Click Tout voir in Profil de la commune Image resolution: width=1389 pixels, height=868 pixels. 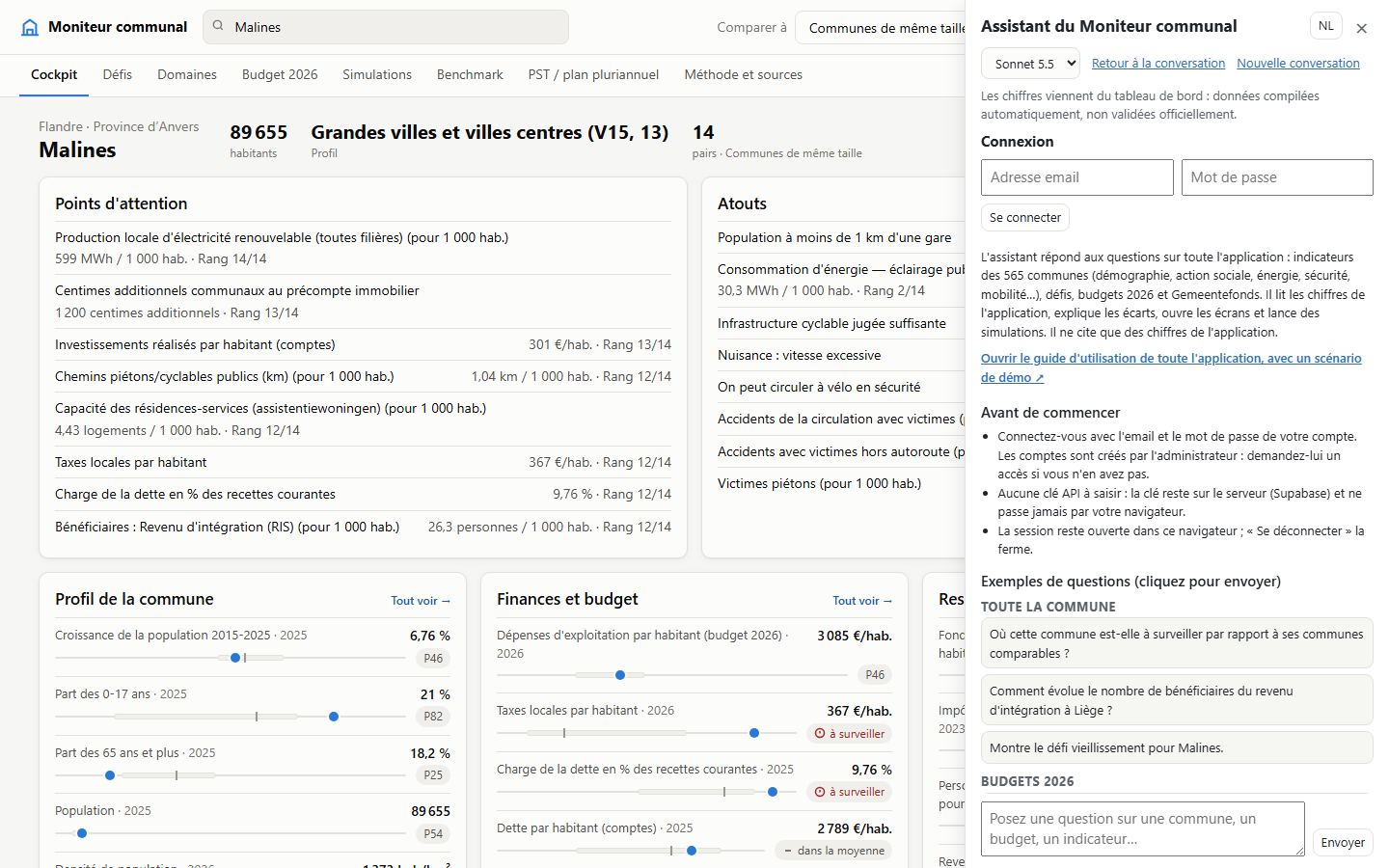tap(421, 601)
